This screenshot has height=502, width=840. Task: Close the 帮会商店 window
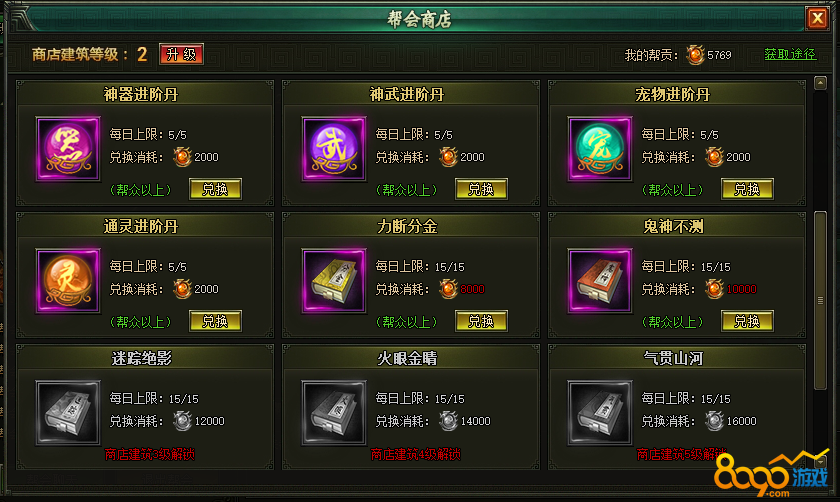[818, 19]
